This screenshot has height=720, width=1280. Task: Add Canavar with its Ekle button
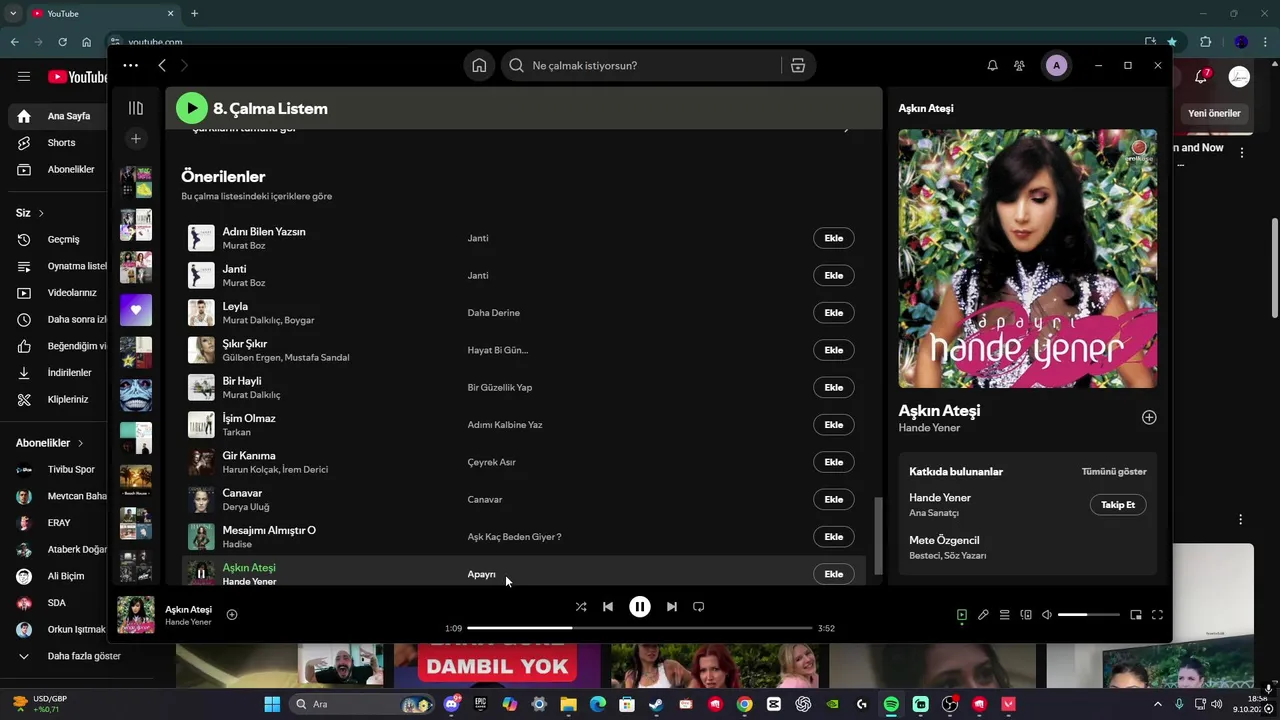point(834,499)
